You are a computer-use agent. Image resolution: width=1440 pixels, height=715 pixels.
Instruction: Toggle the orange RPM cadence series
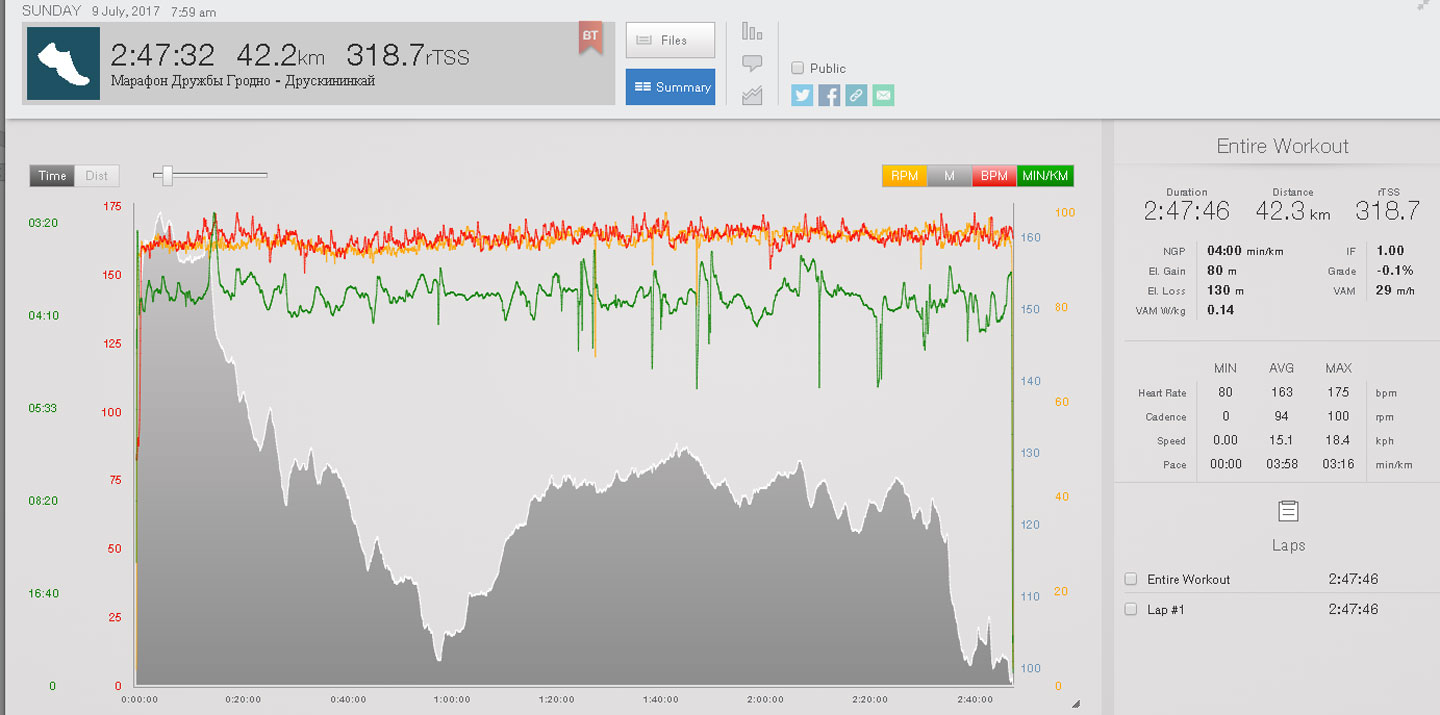coord(904,176)
